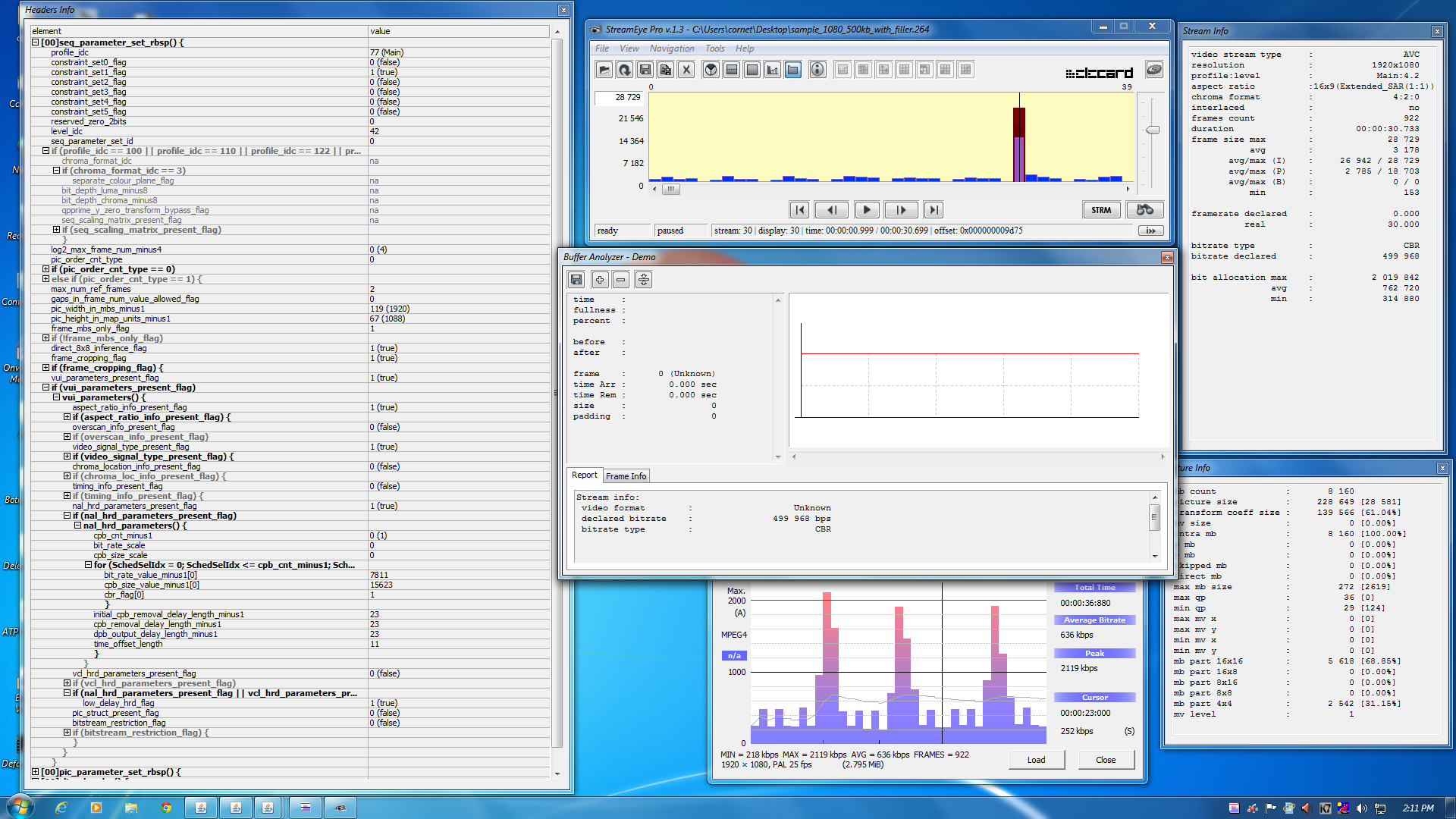1456x819 pixels.
Task: Open Internet Explorer from the taskbar
Action: point(61,808)
